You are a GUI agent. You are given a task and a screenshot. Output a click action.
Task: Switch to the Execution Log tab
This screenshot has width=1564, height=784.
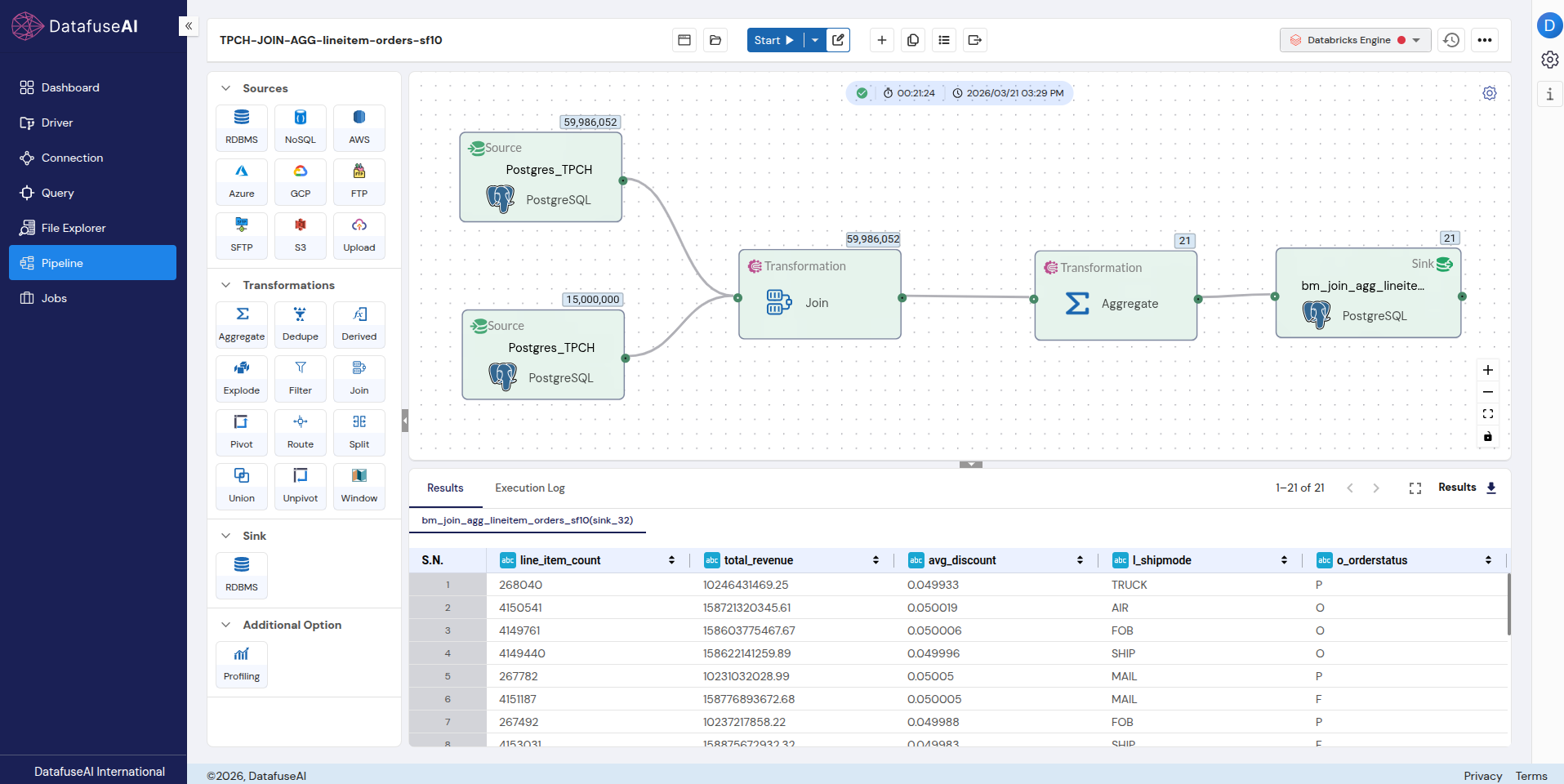click(530, 488)
